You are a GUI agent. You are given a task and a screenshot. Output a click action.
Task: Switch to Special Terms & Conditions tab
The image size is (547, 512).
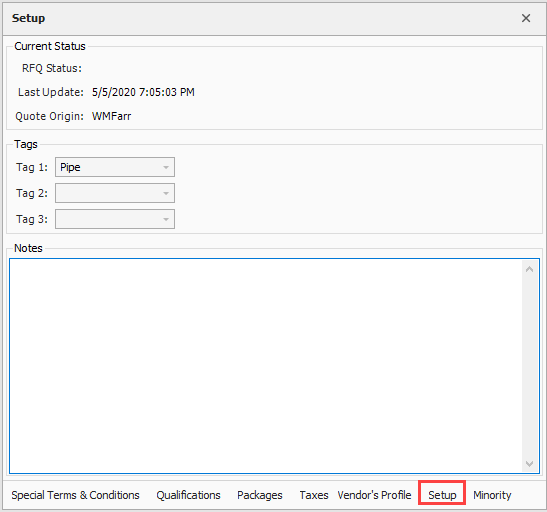click(75, 495)
